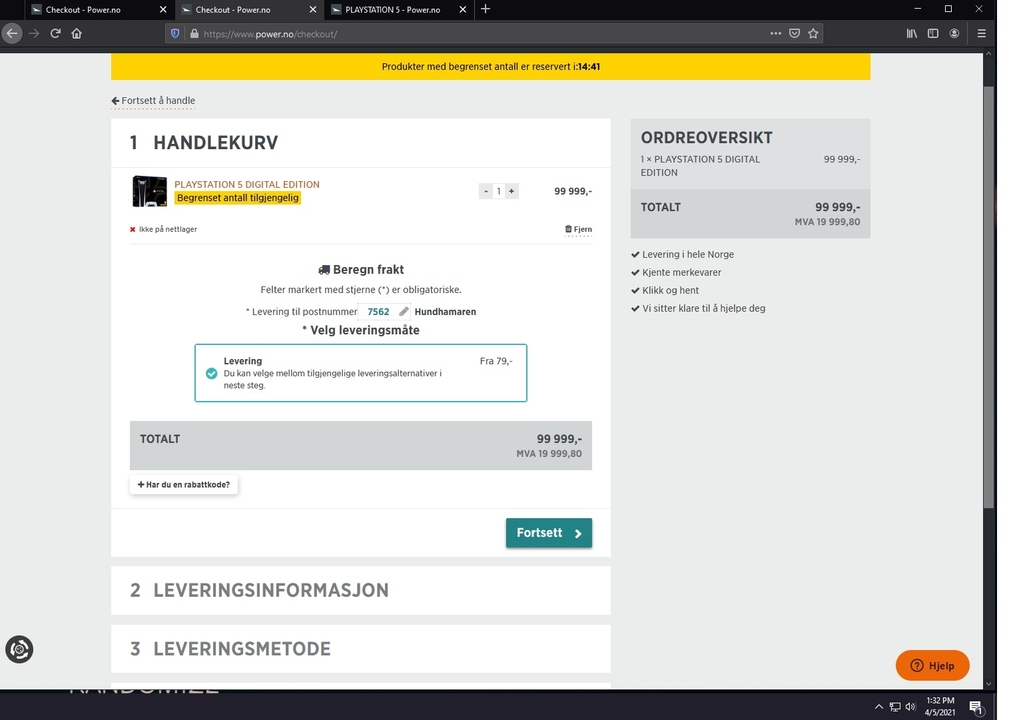The image size is (1023, 720).
Task: Click the browser Forward arrow button
Action: click(x=34, y=33)
